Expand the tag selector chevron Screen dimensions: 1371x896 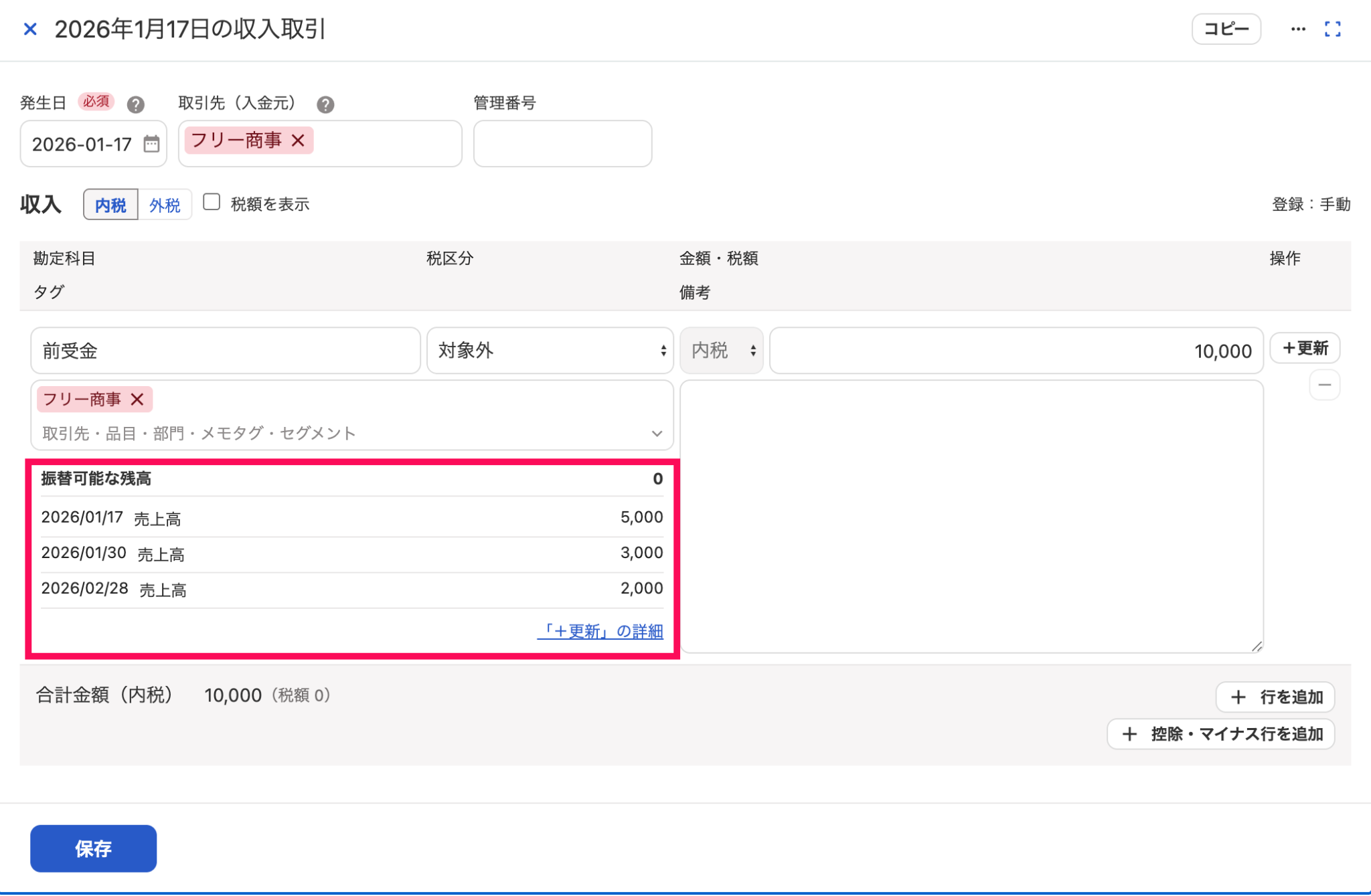click(x=657, y=434)
